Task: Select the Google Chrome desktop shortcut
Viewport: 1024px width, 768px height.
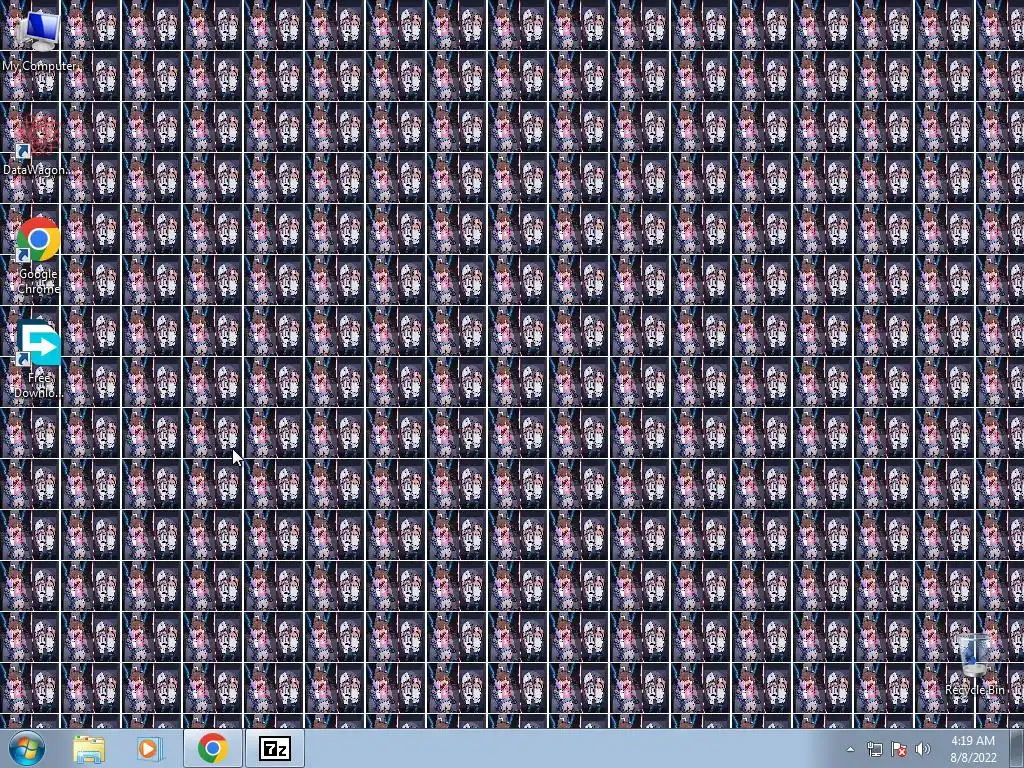Action: click(39, 256)
